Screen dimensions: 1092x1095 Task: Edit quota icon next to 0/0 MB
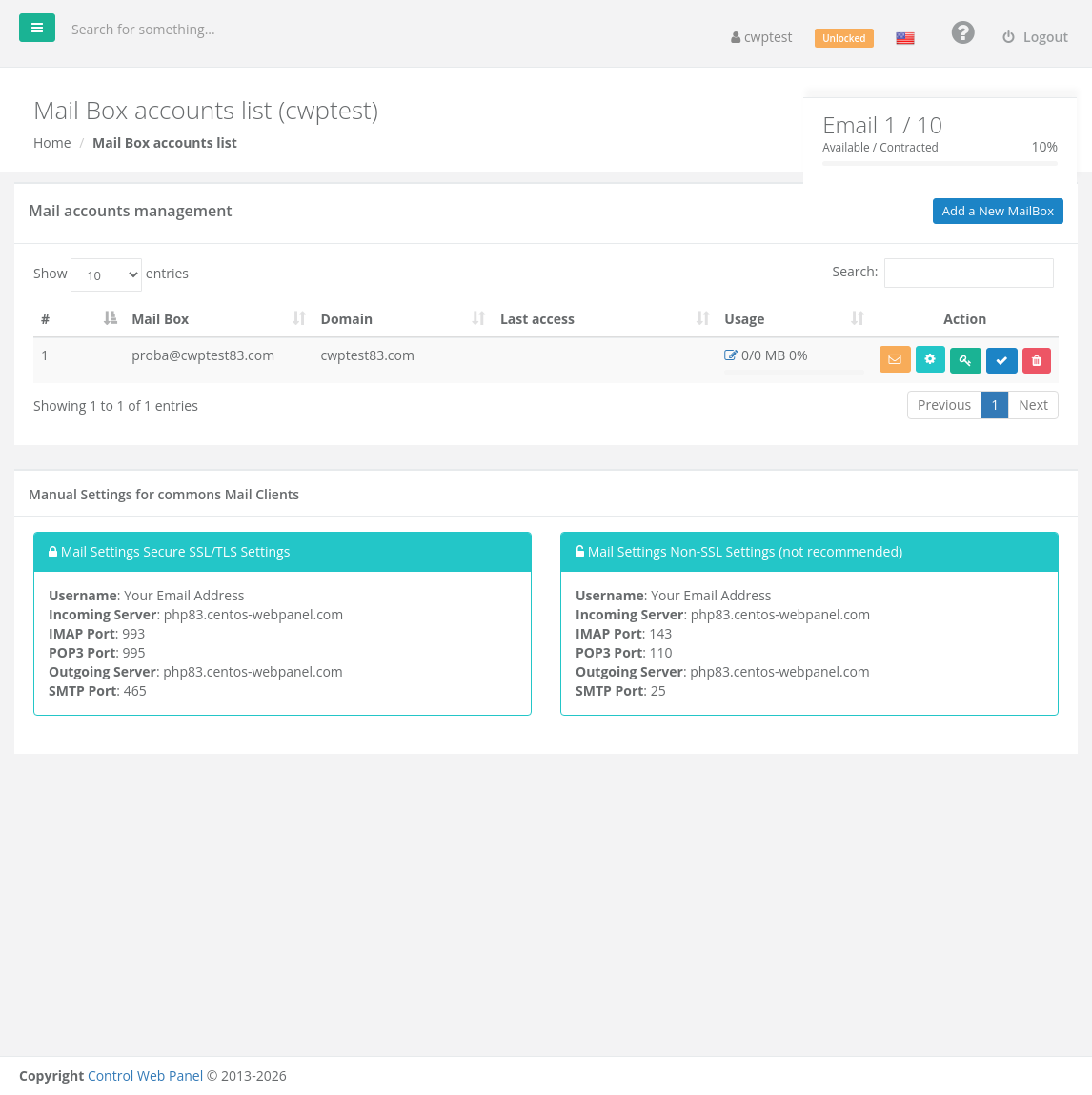(x=730, y=355)
